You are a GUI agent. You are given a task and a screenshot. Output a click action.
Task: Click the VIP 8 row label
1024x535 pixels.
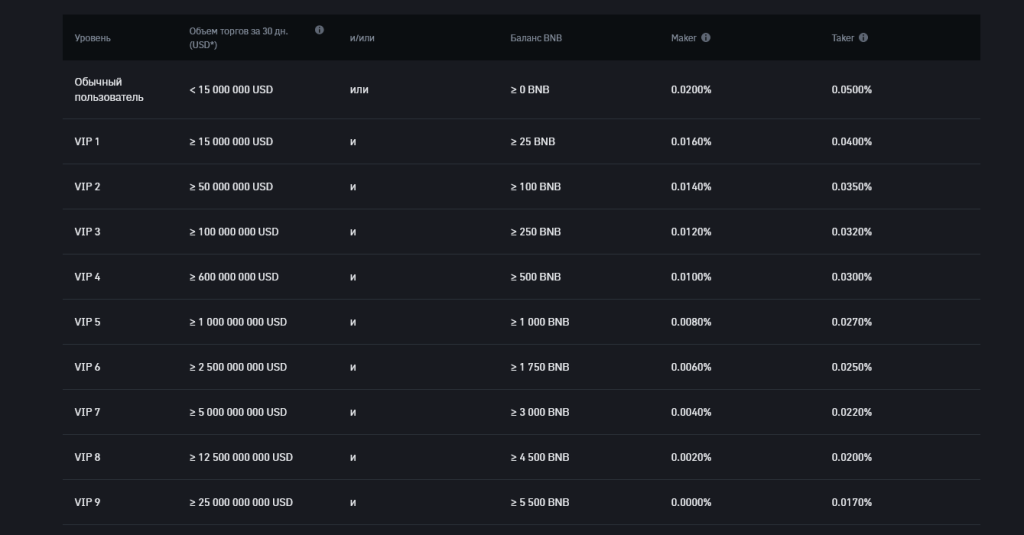88,457
